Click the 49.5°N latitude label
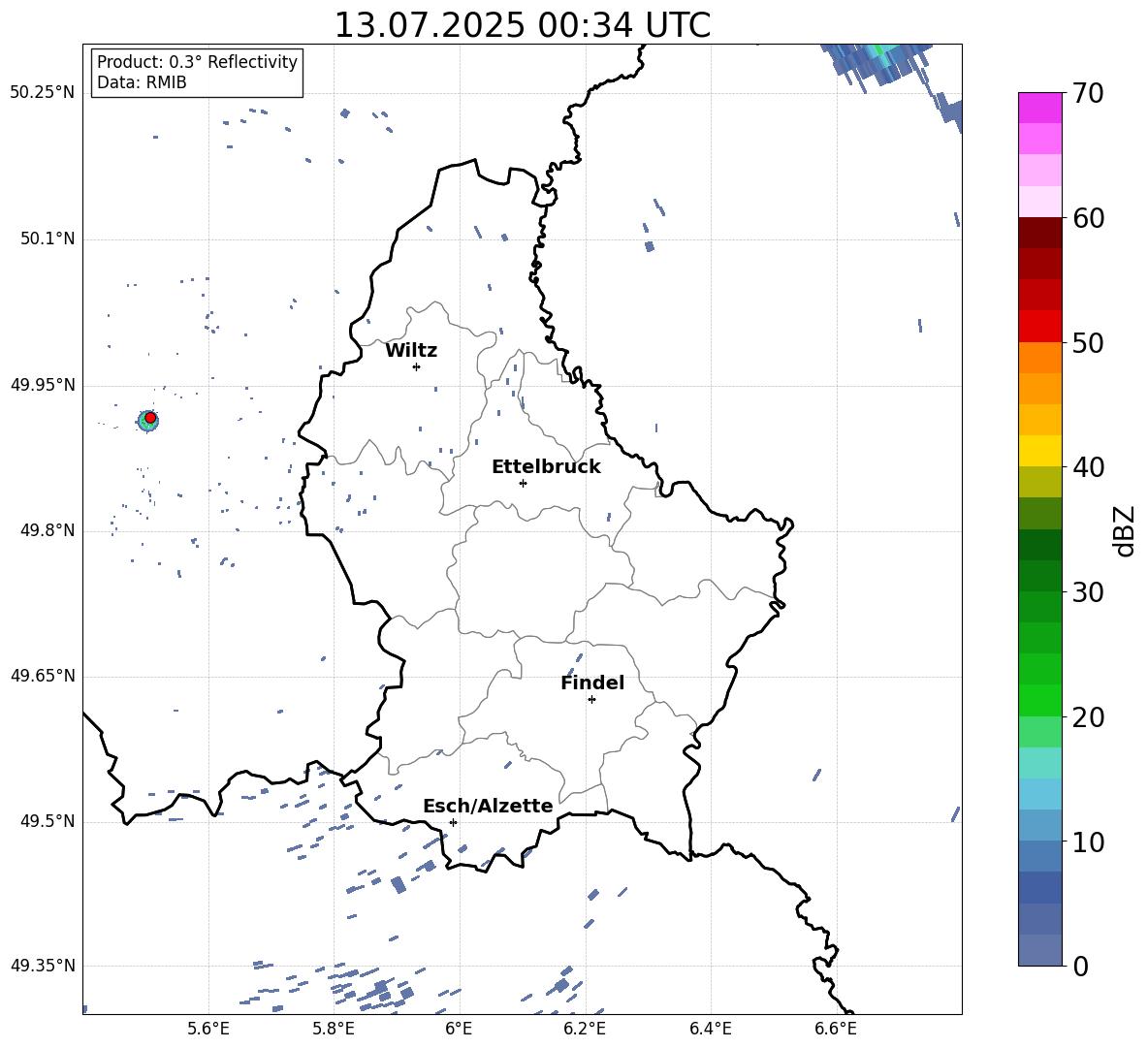Viewport: 1148px width, 1048px height. point(48,822)
